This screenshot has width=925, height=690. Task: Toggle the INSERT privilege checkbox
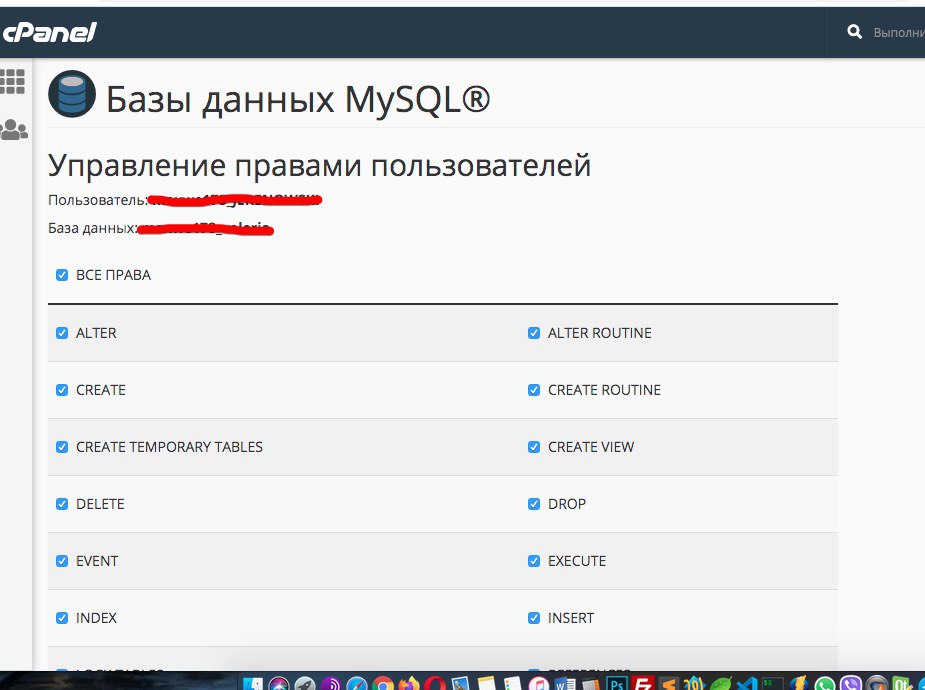(534, 618)
